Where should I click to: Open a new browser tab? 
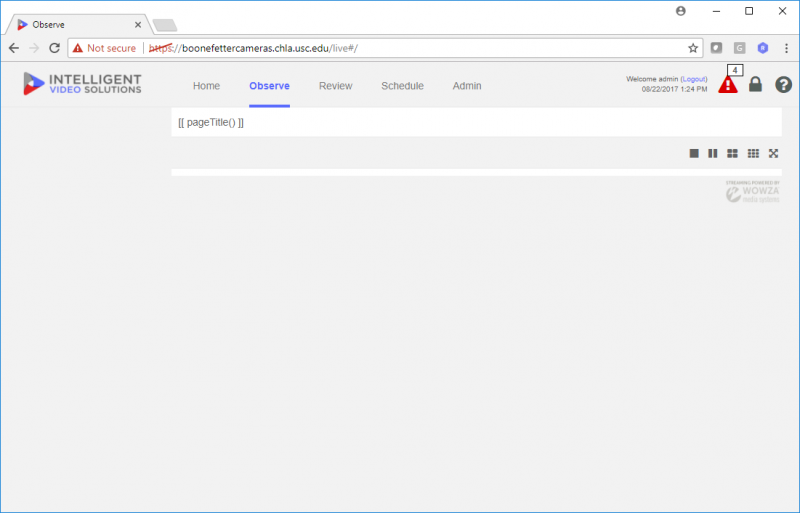(164, 25)
